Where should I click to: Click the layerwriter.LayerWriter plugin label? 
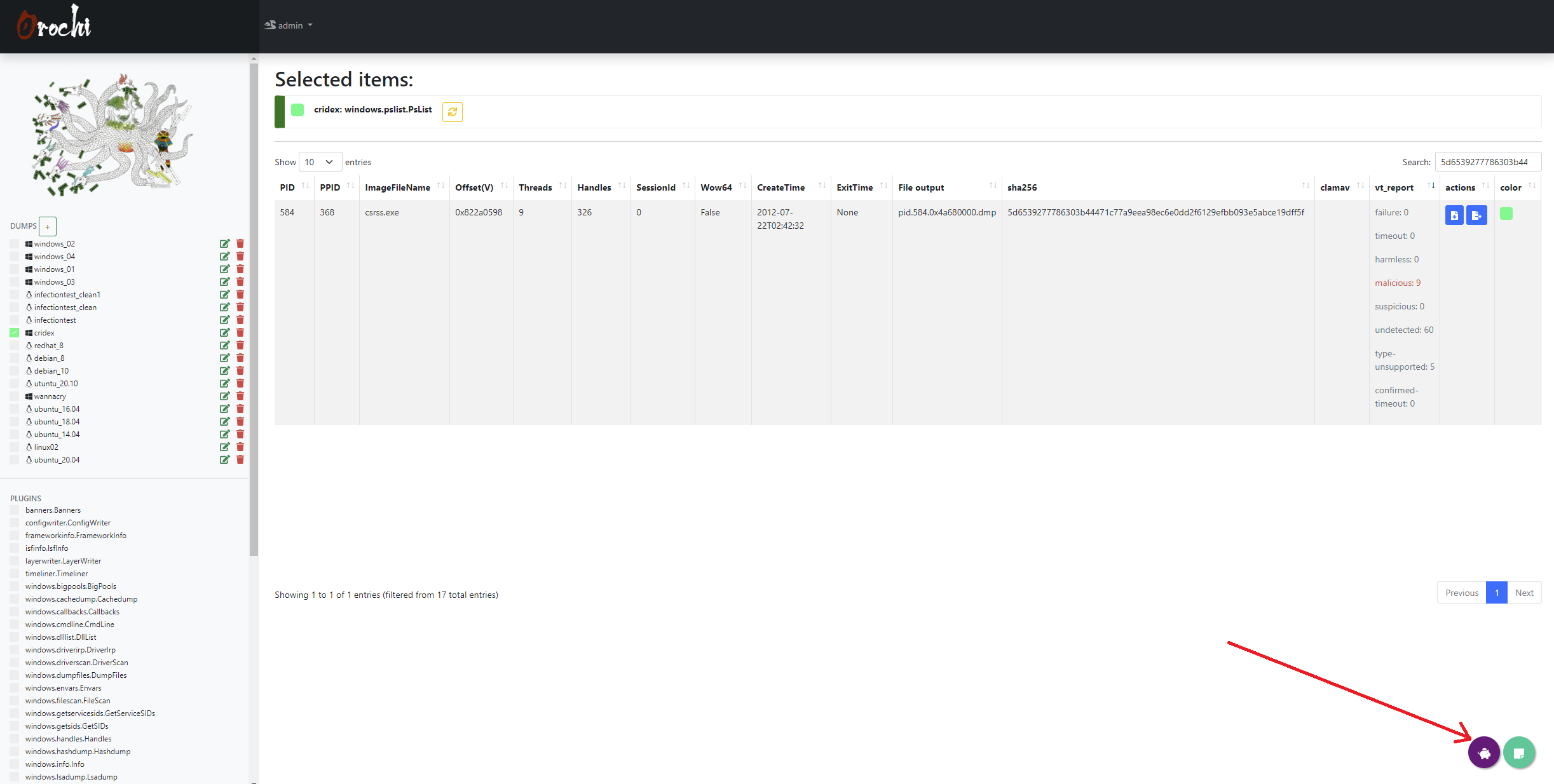63,561
